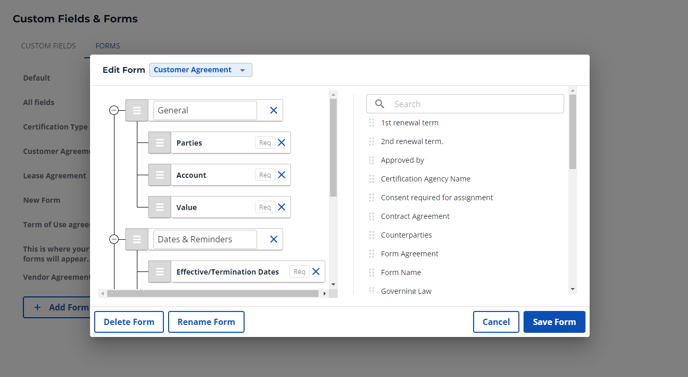Click the drag handle for Dates & Reminders section
This screenshot has height=377, width=688.
point(137,239)
